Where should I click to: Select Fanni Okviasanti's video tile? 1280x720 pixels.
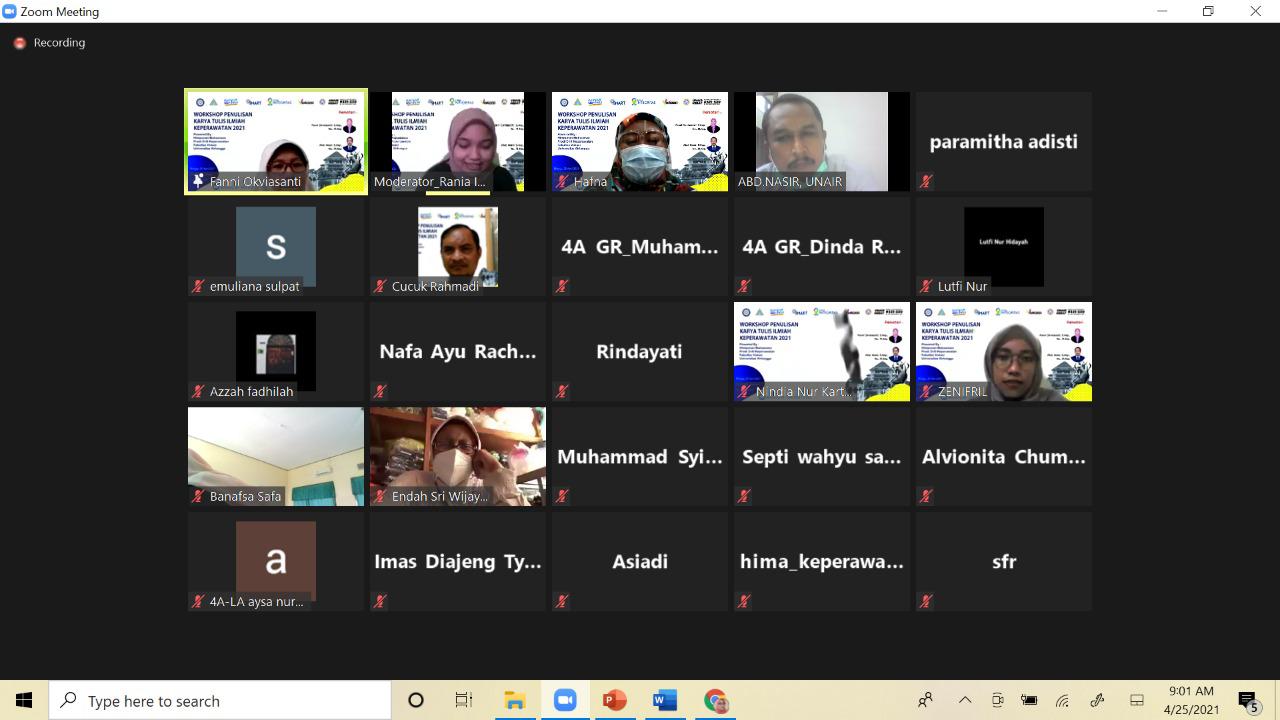coord(276,141)
